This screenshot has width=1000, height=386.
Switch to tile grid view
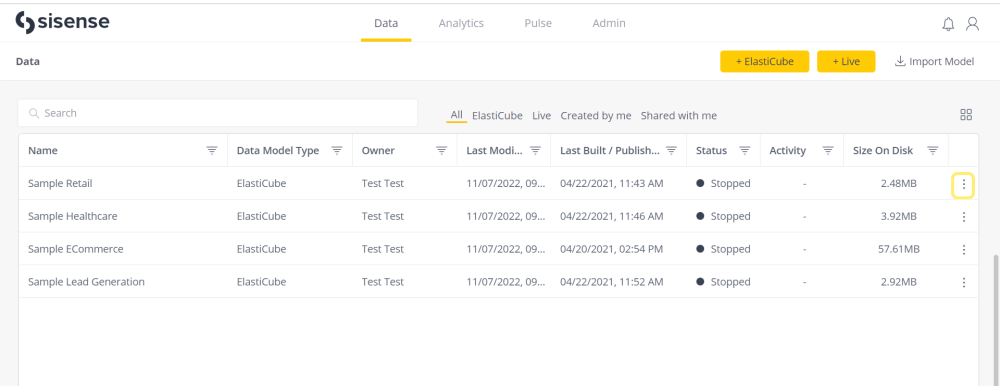point(966,115)
